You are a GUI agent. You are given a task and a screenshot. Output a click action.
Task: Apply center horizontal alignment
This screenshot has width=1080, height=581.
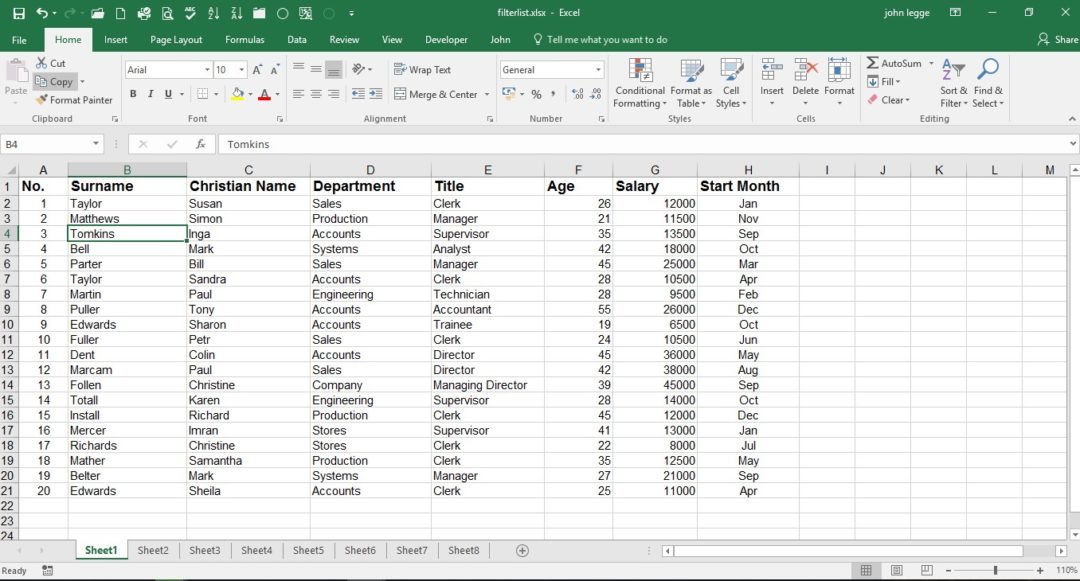tap(315, 94)
